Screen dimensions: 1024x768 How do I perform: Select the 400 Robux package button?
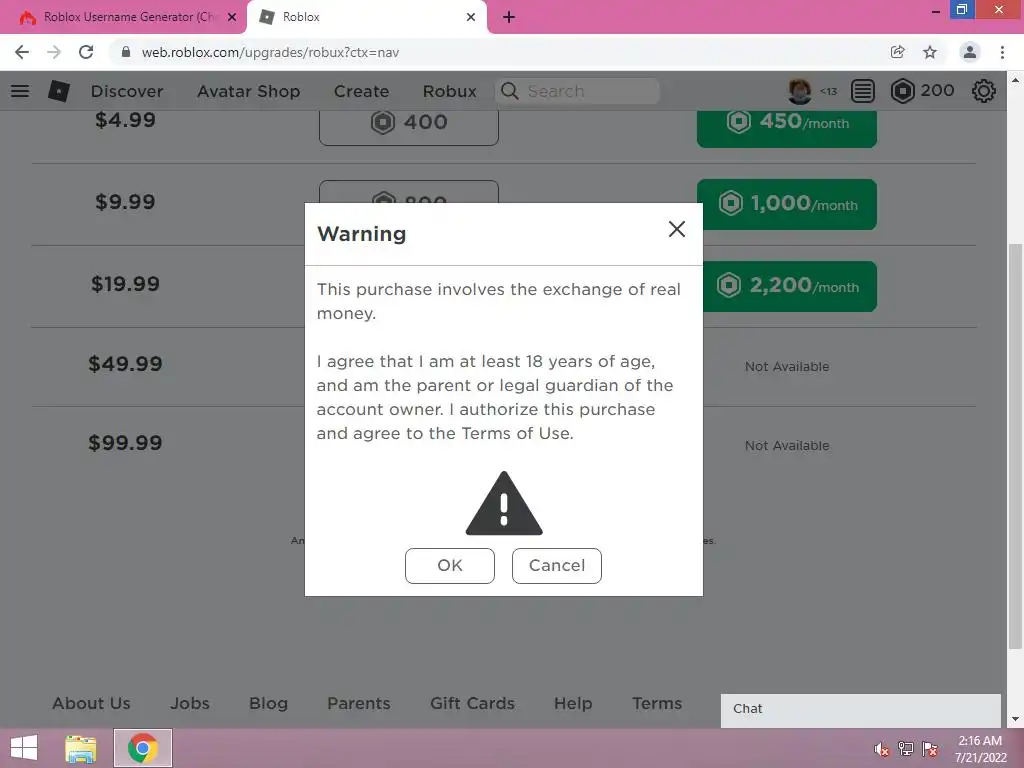pos(409,127)
